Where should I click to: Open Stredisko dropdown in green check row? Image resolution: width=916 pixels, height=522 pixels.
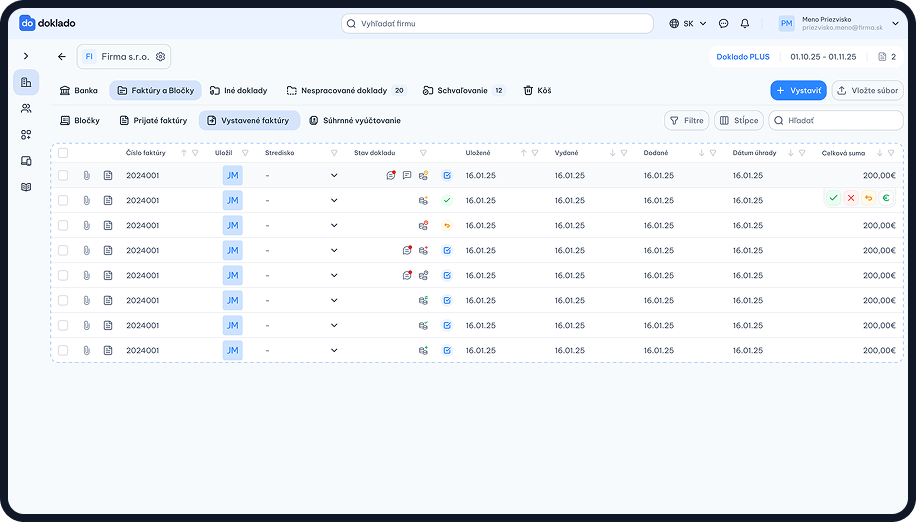pyautogui.click(x=334, y=200)
